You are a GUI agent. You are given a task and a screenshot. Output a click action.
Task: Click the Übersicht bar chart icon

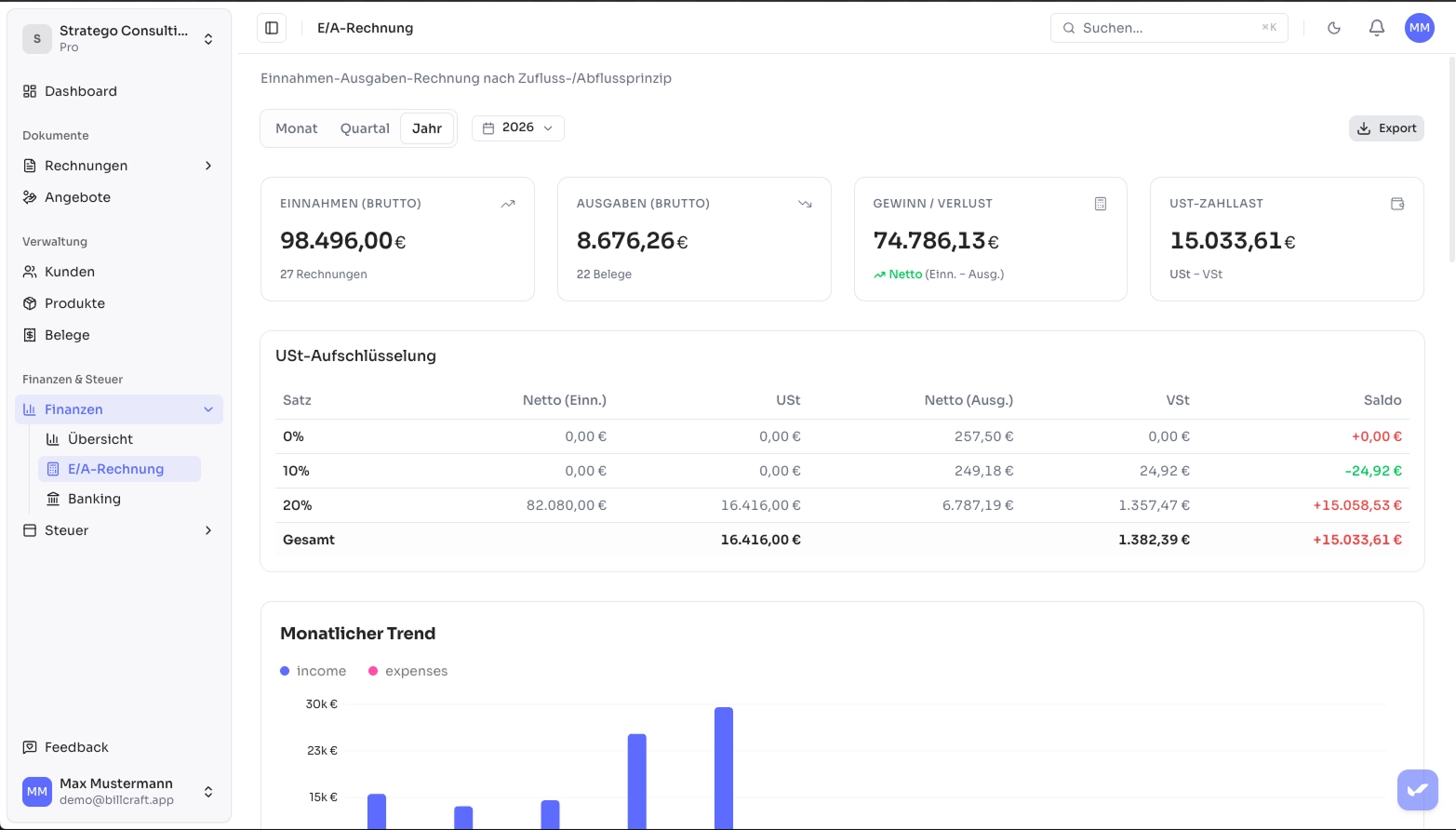(x=53, y=439)
